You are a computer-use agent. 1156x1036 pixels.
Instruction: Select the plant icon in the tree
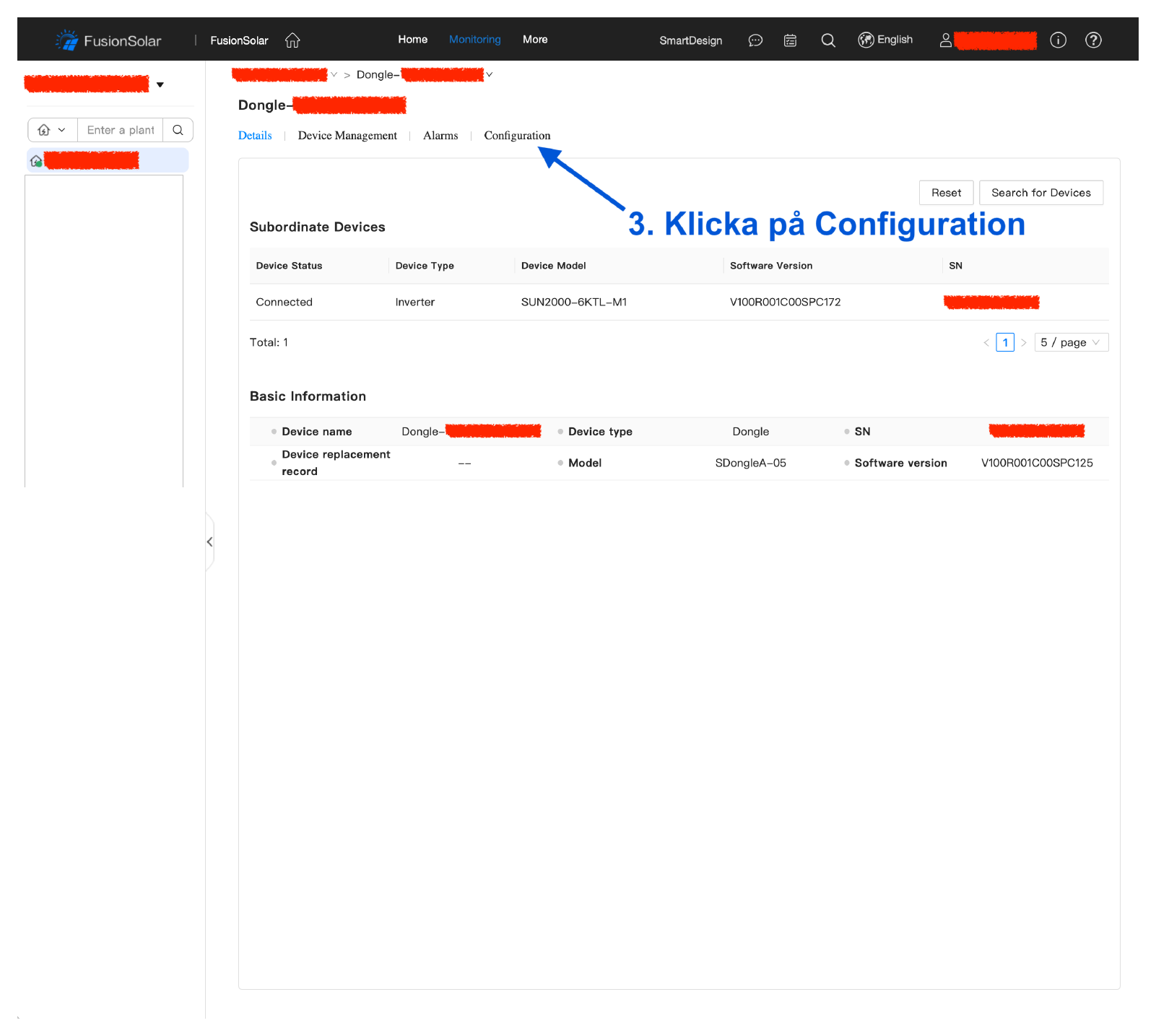[x=36, y=161]
